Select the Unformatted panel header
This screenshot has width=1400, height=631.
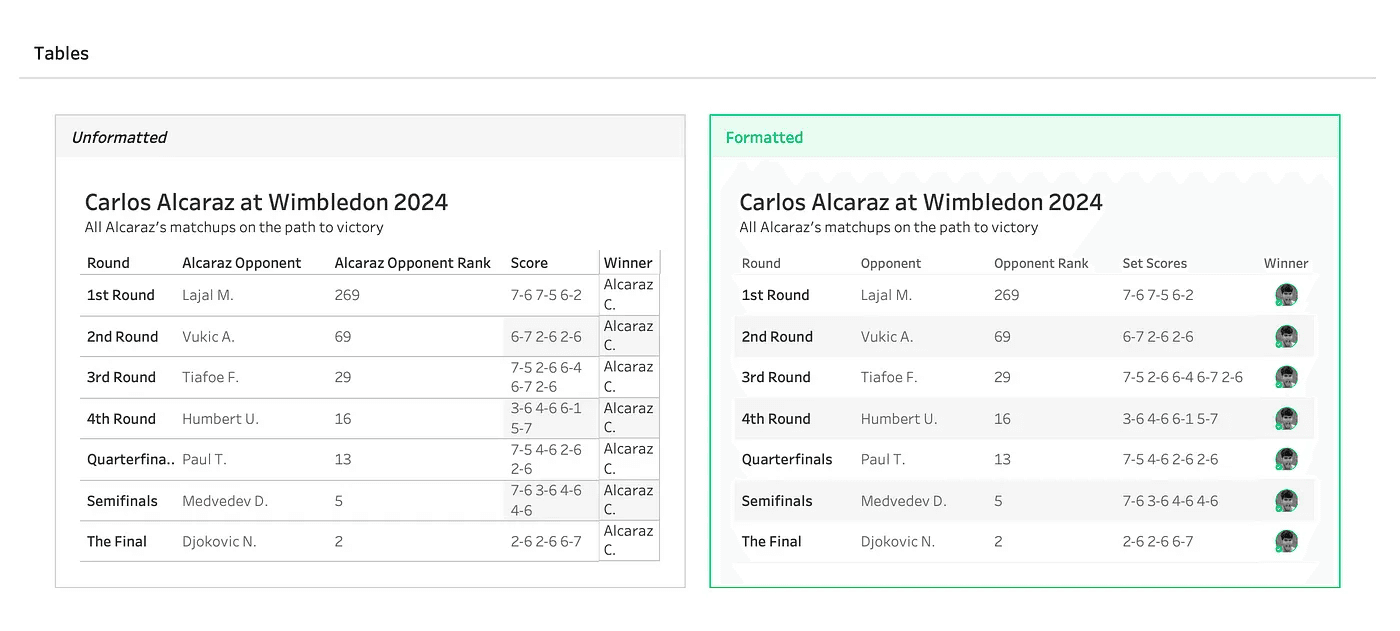pyautogui.click(x=370, y=137)
